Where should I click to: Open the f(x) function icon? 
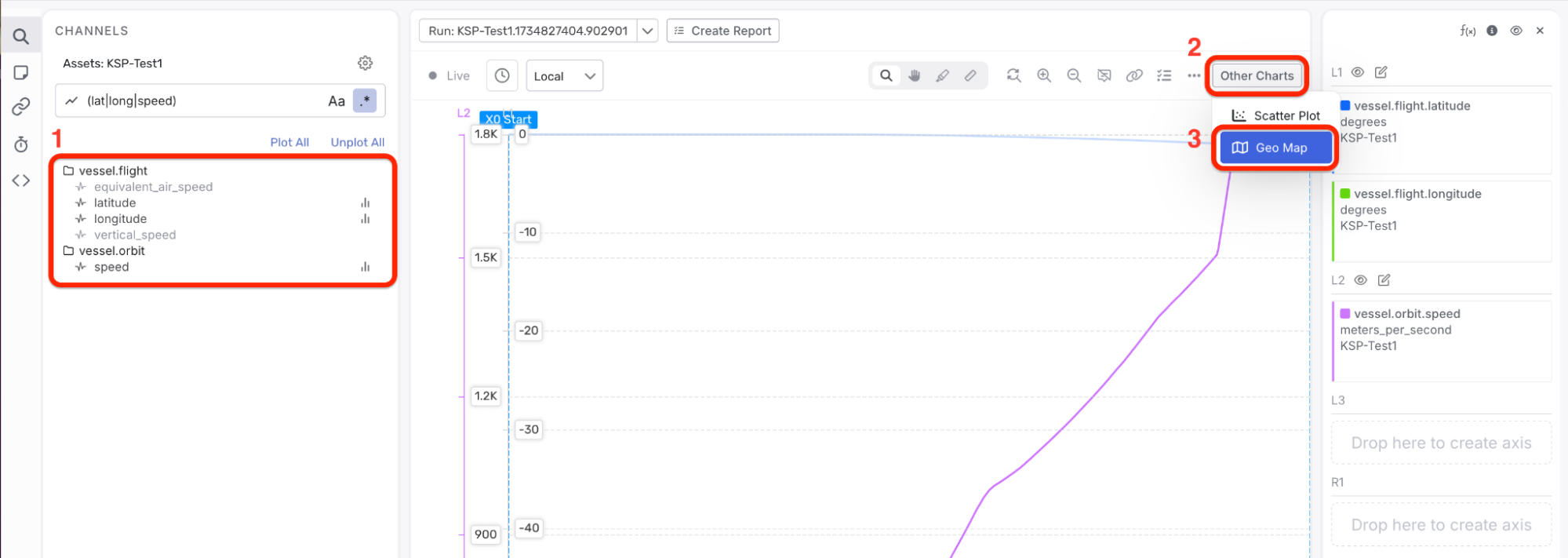tap(1468, 31)
